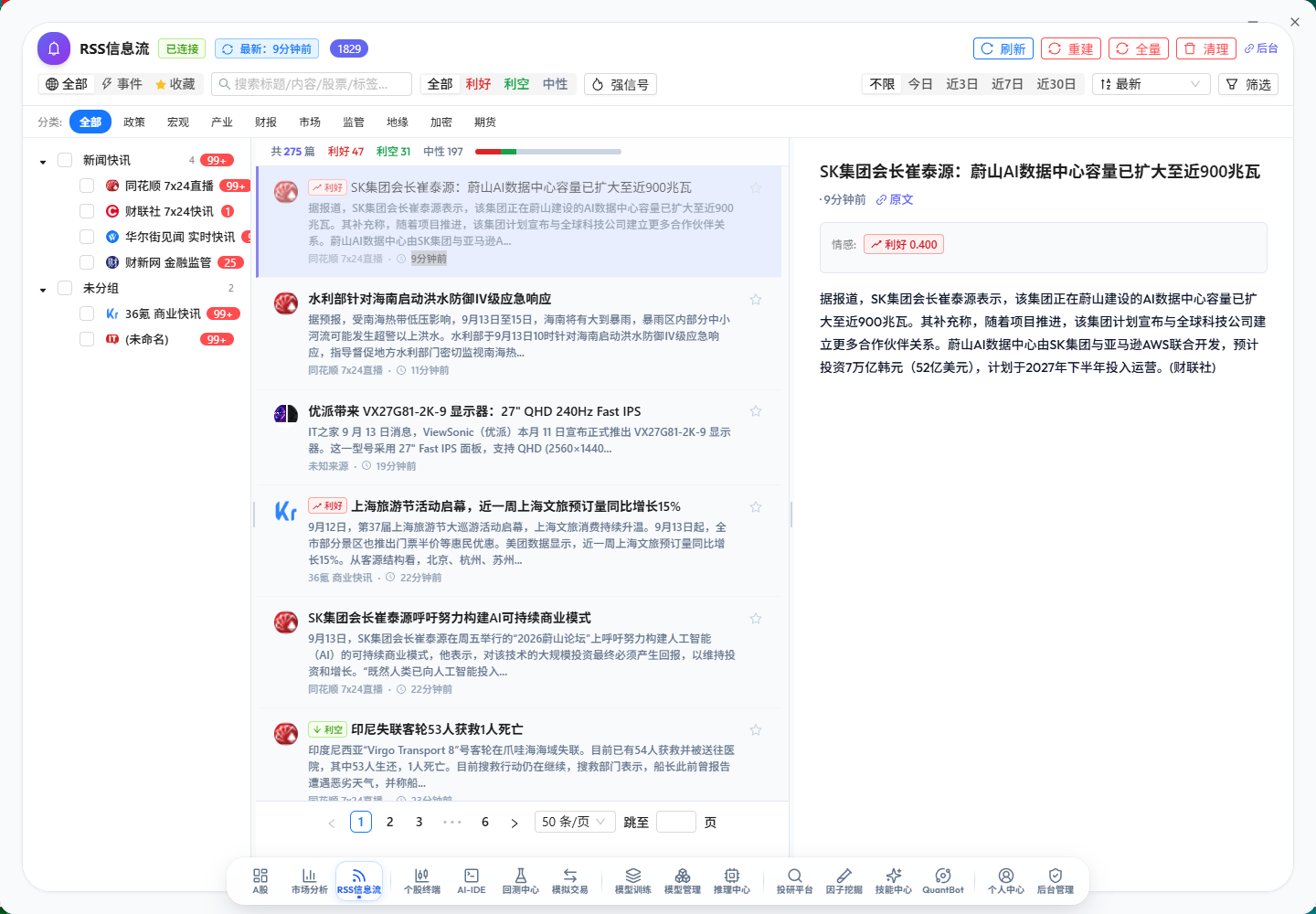Screen dimensions: 1316x914
Task: Click the search 标题/内容/股票 input field
Action: click(x=312, y=84)
